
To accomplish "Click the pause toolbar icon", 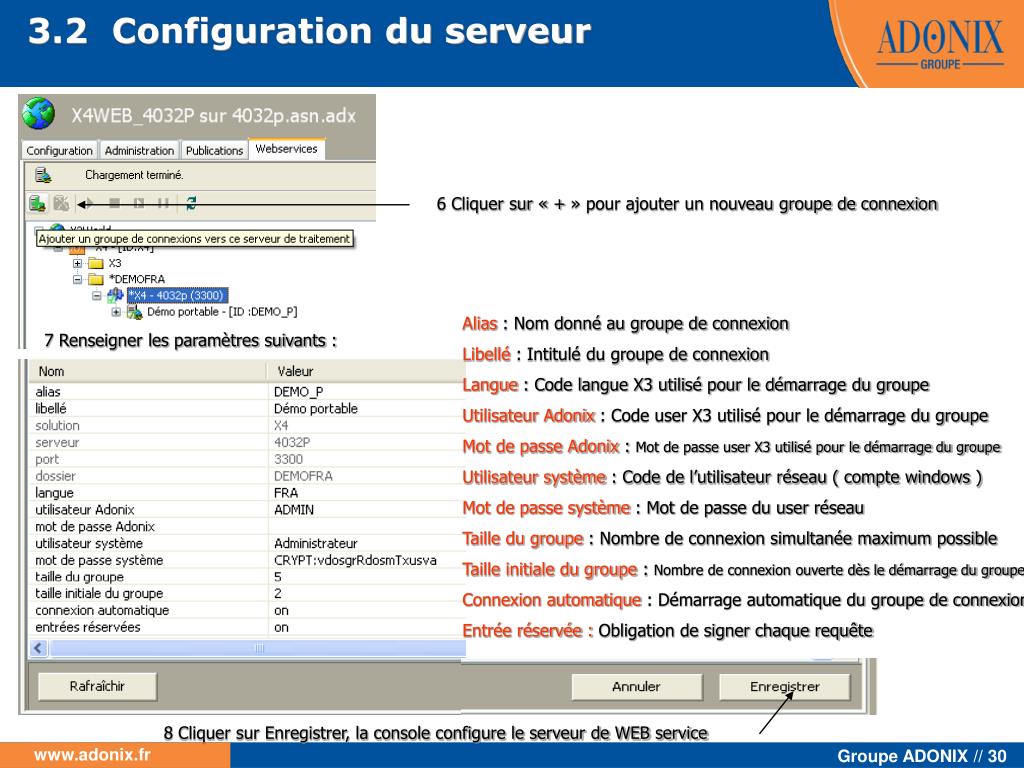I will (x=163, y=203).
